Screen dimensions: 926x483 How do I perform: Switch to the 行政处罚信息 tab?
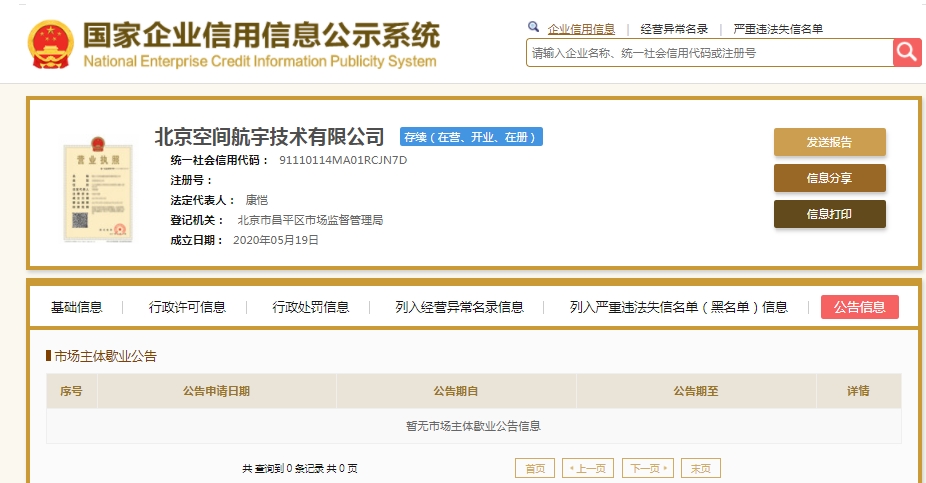[x=311, y=307]
